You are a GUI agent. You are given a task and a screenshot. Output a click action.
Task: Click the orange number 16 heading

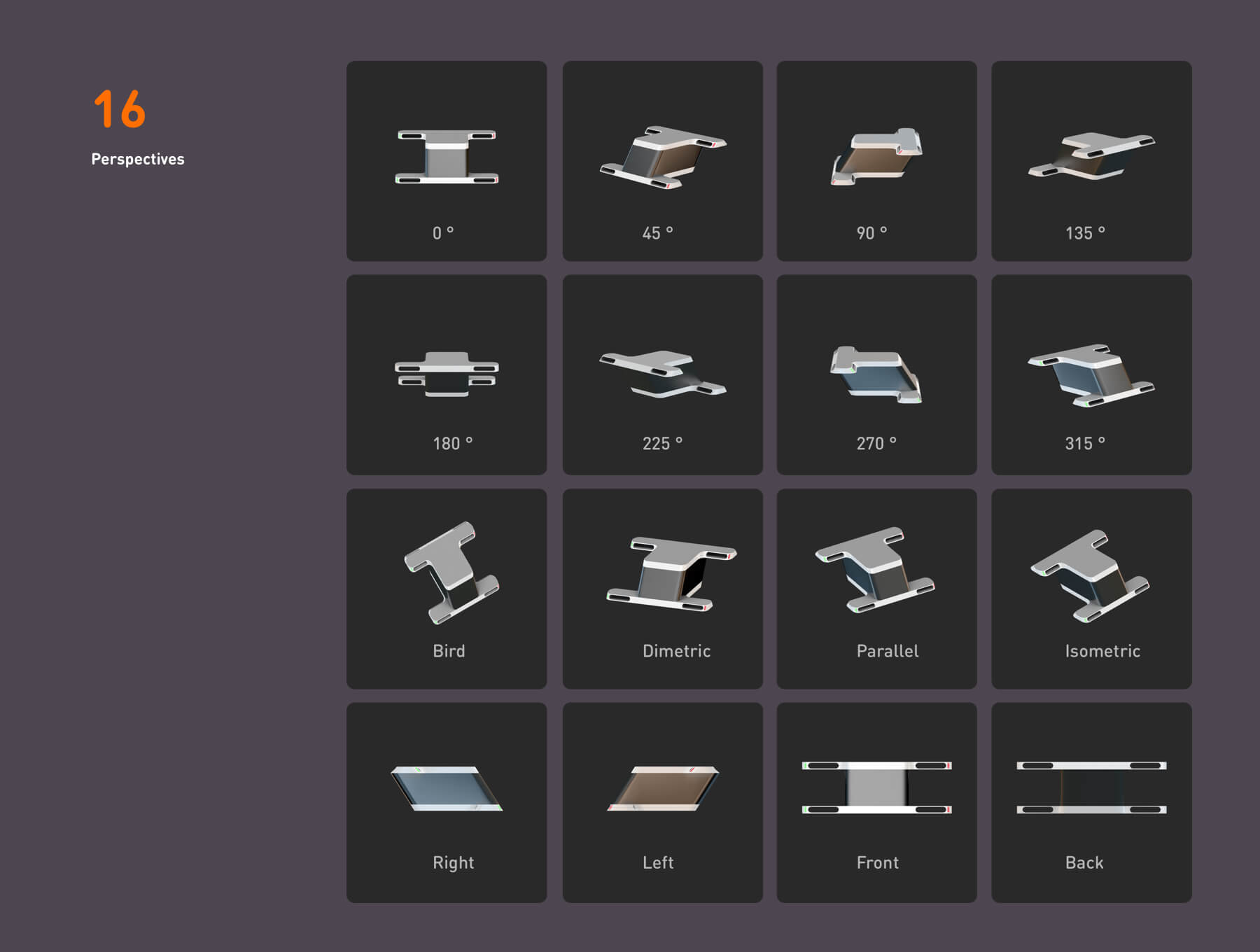point(120,109)
